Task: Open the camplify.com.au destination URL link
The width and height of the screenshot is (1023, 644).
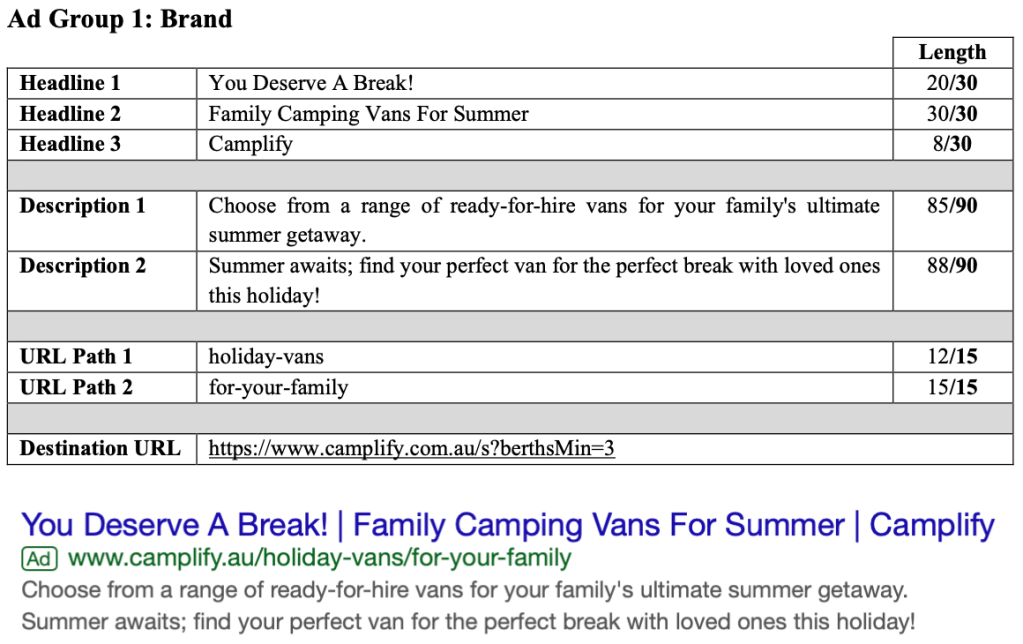Action: [411, 449]
